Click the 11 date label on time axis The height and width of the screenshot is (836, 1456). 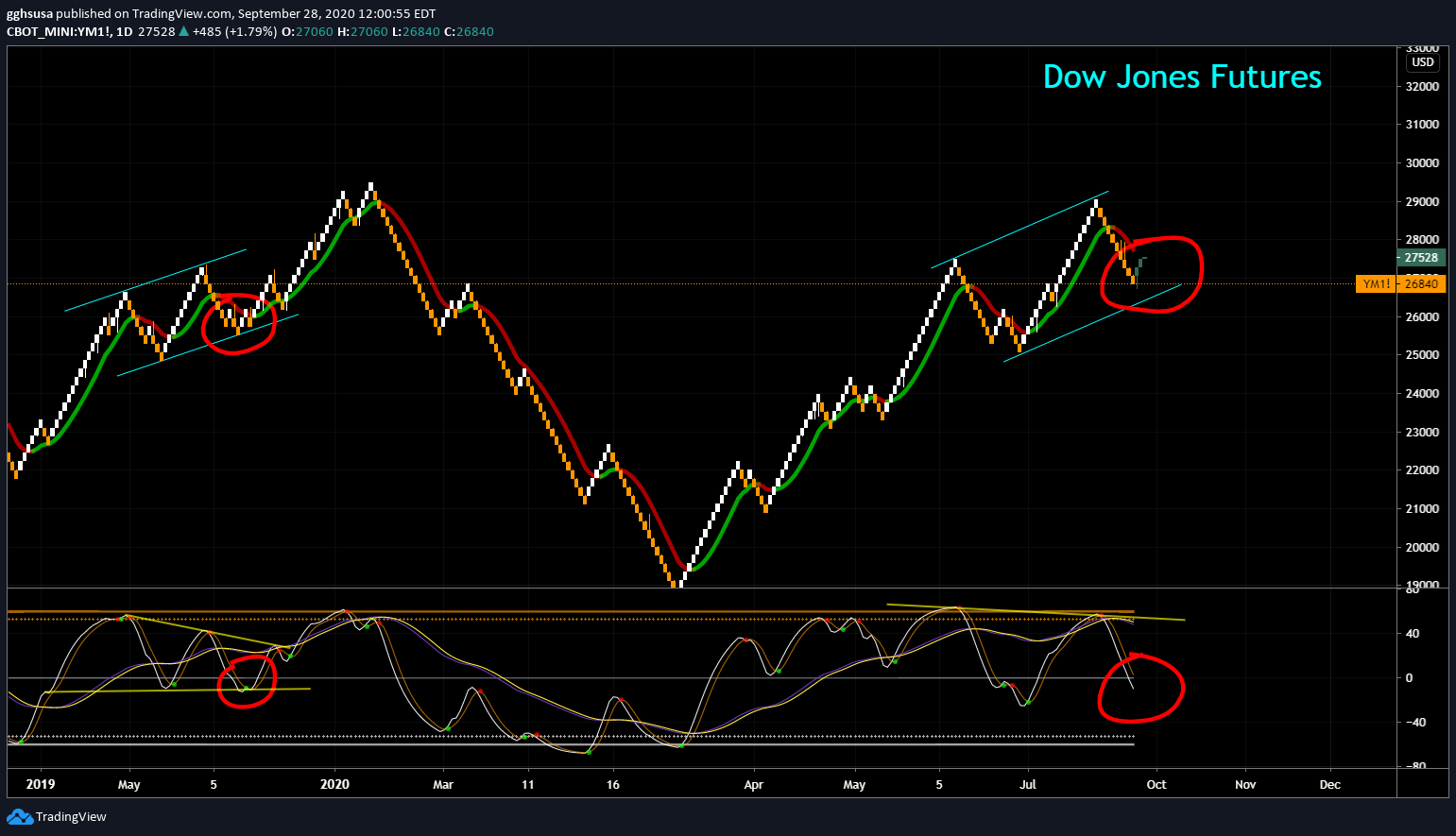528,784
